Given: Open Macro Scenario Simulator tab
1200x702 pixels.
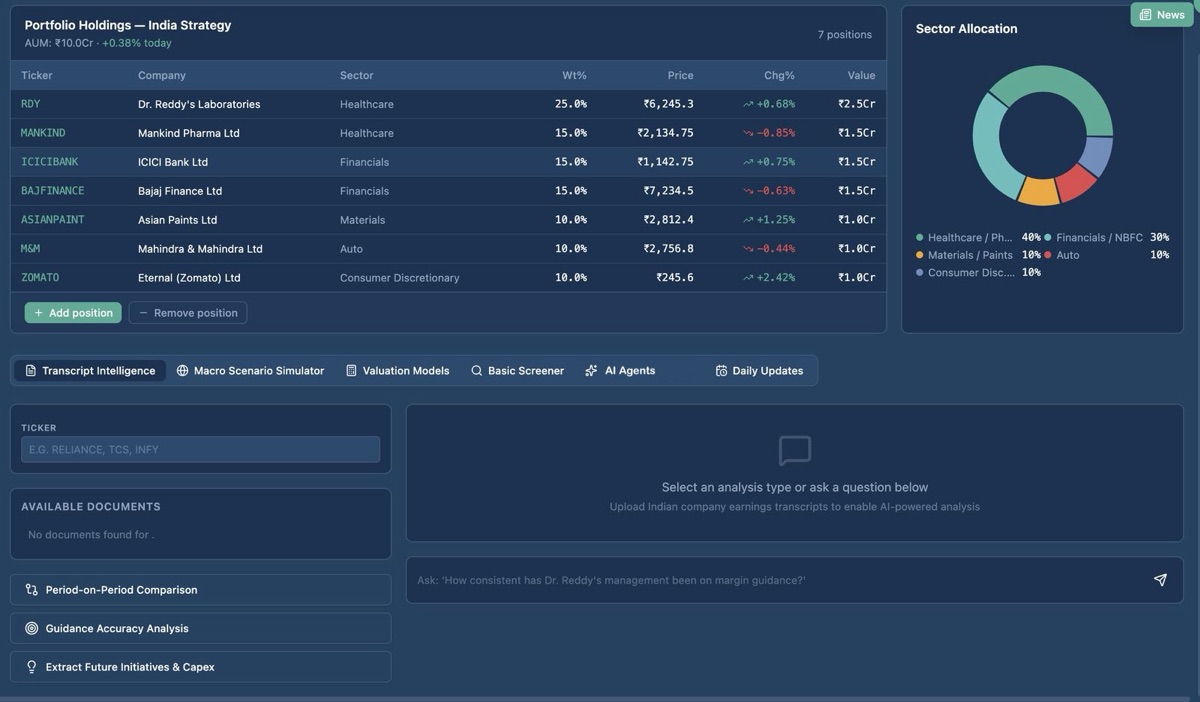Looking at the screenshot, I should coord(250,371).
